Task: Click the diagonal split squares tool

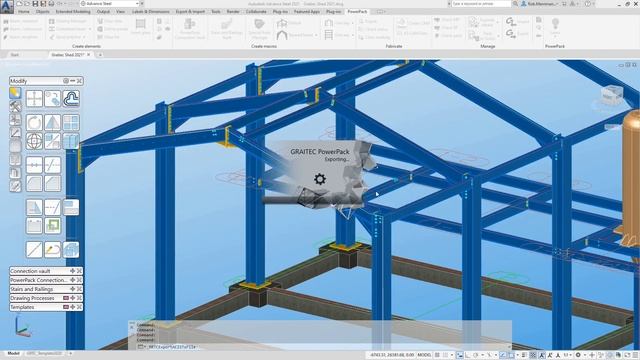Action: [53, 141]
